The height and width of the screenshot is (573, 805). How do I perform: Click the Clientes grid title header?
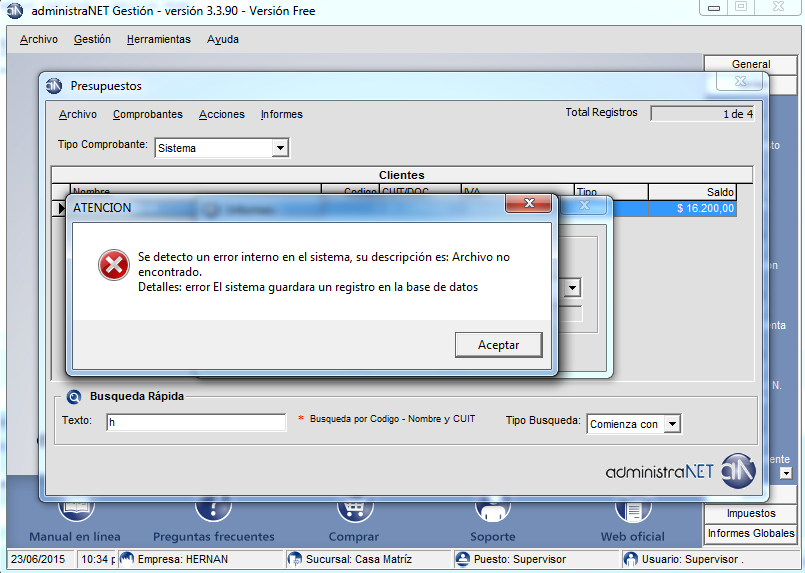tap(402, 175)
